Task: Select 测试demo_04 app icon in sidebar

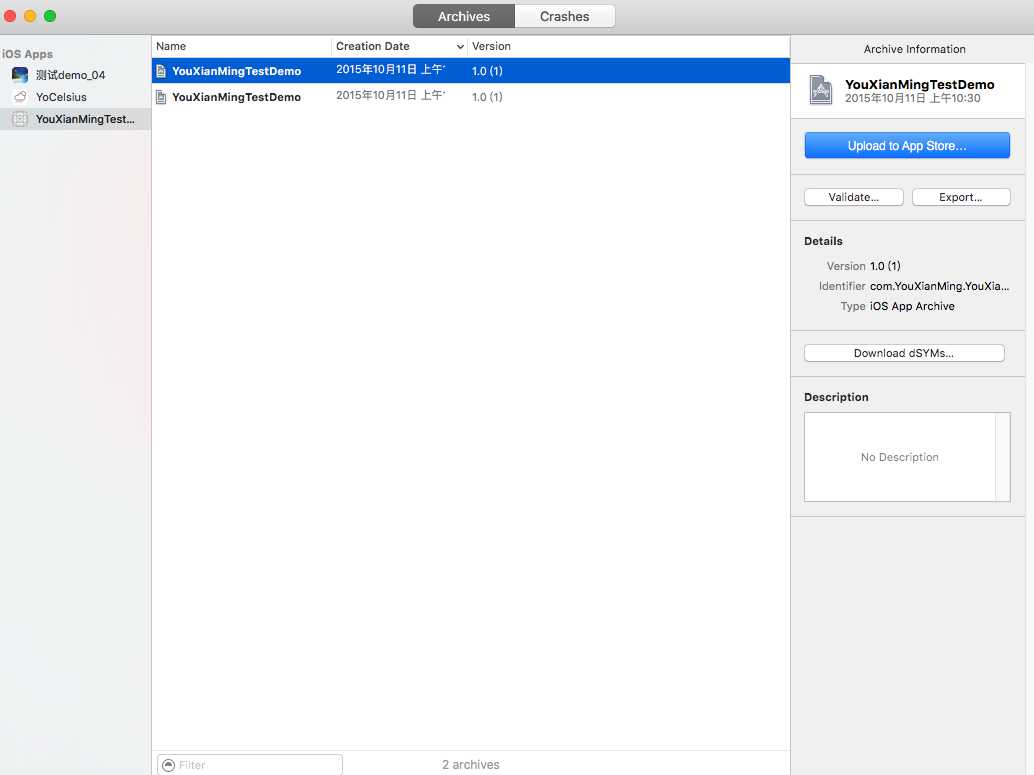Action: pos(20,75)
